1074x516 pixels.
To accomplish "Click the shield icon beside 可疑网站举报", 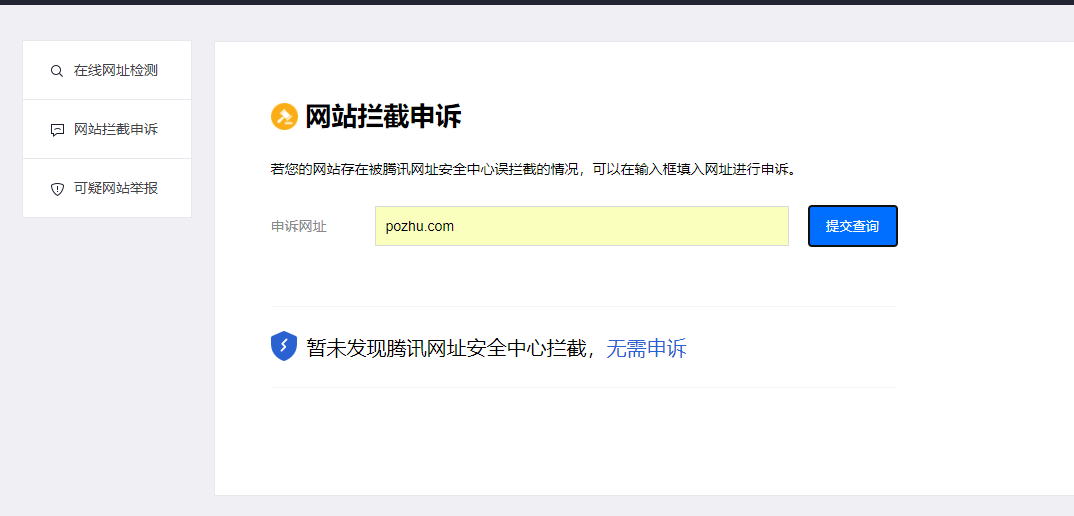I will click(58, 189).
